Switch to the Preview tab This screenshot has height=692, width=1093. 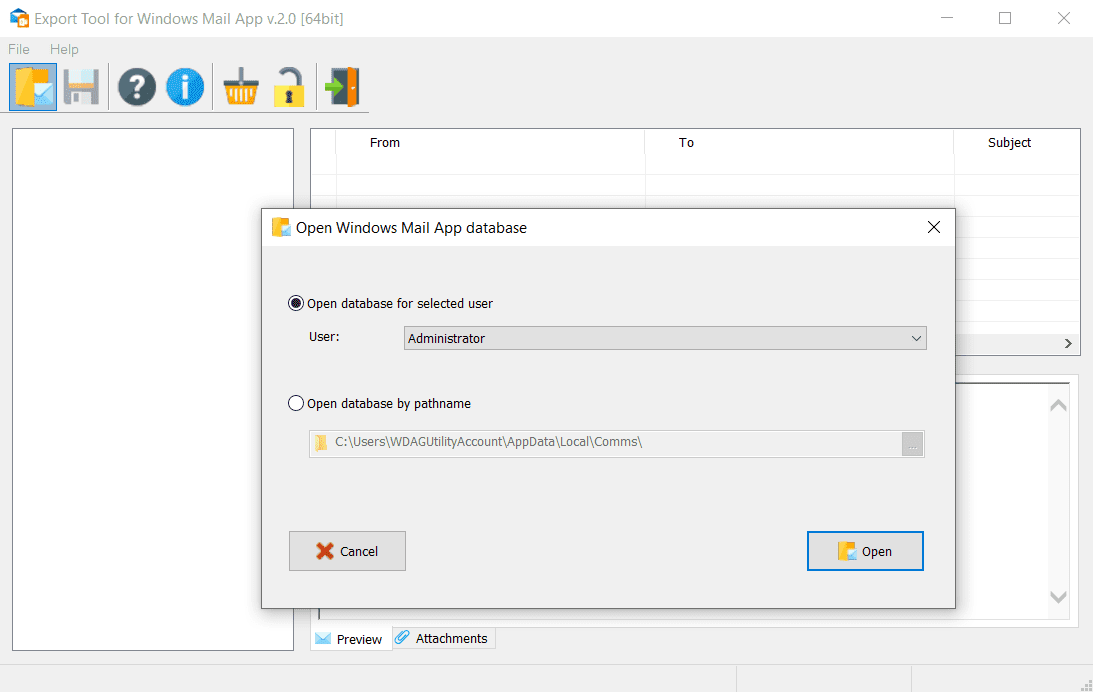pyautogui.click(x=350, y=639)
